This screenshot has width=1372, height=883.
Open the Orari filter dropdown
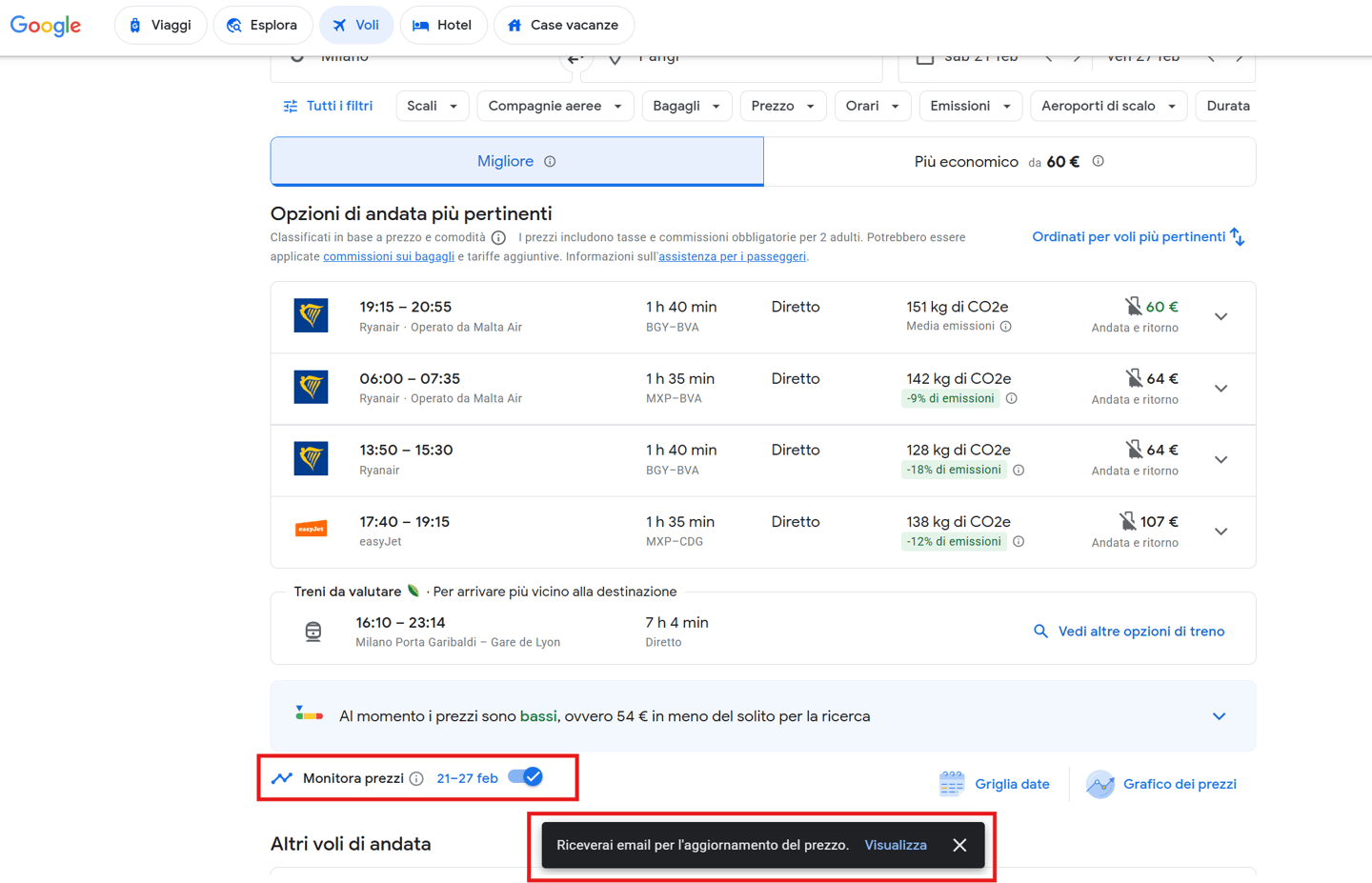point(873,106)
